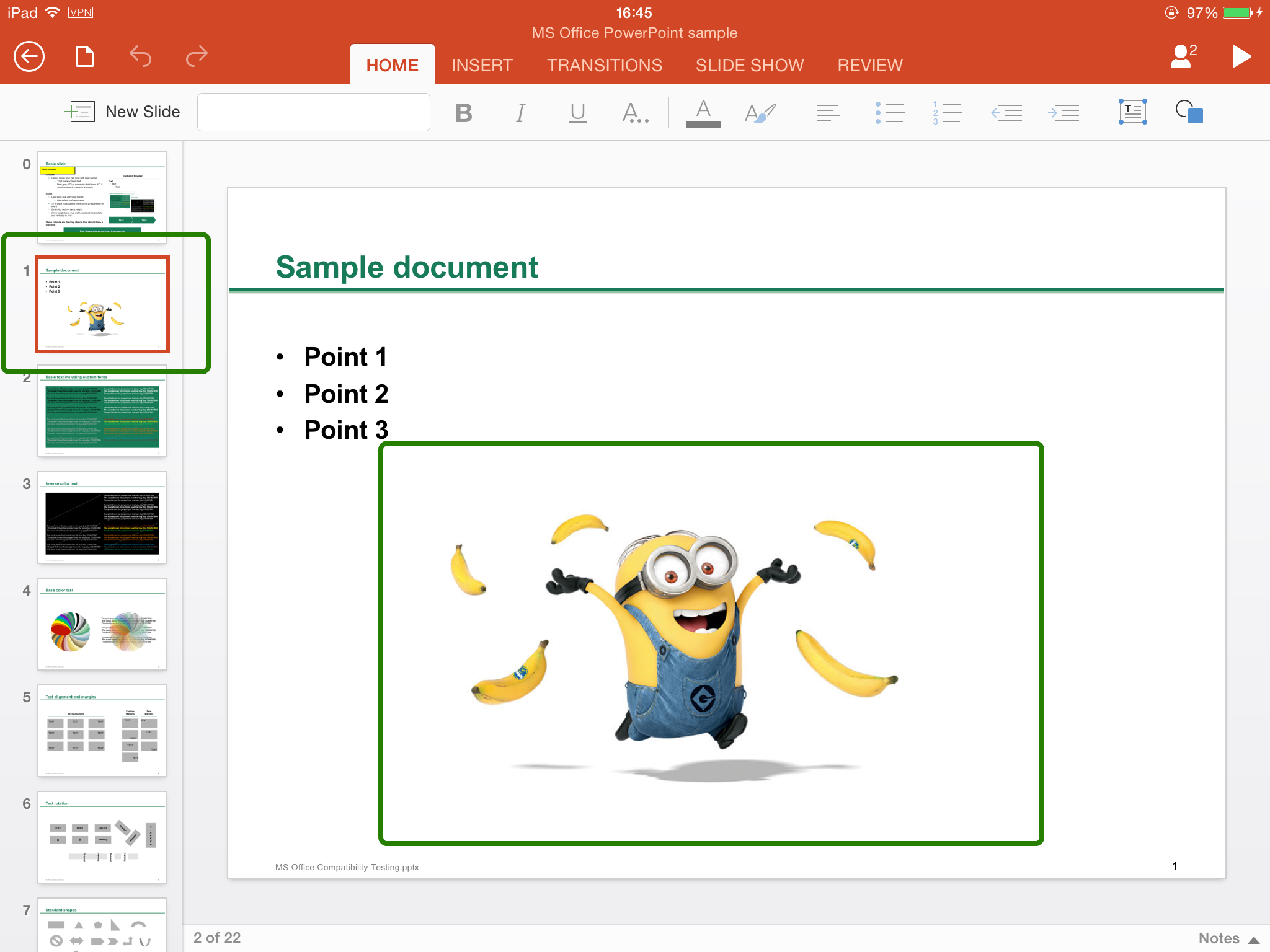Select slide 4 Base color text thumbnail

pyautogui.click(x=102, y=624)
